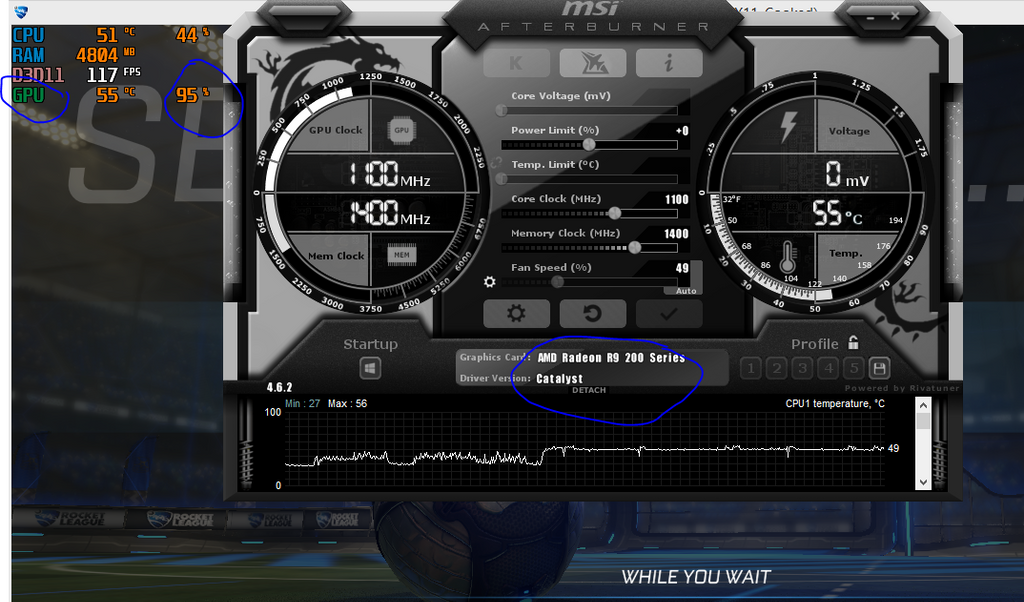
Task: Click the GPU label in the overlay
Action: (28, 95)
